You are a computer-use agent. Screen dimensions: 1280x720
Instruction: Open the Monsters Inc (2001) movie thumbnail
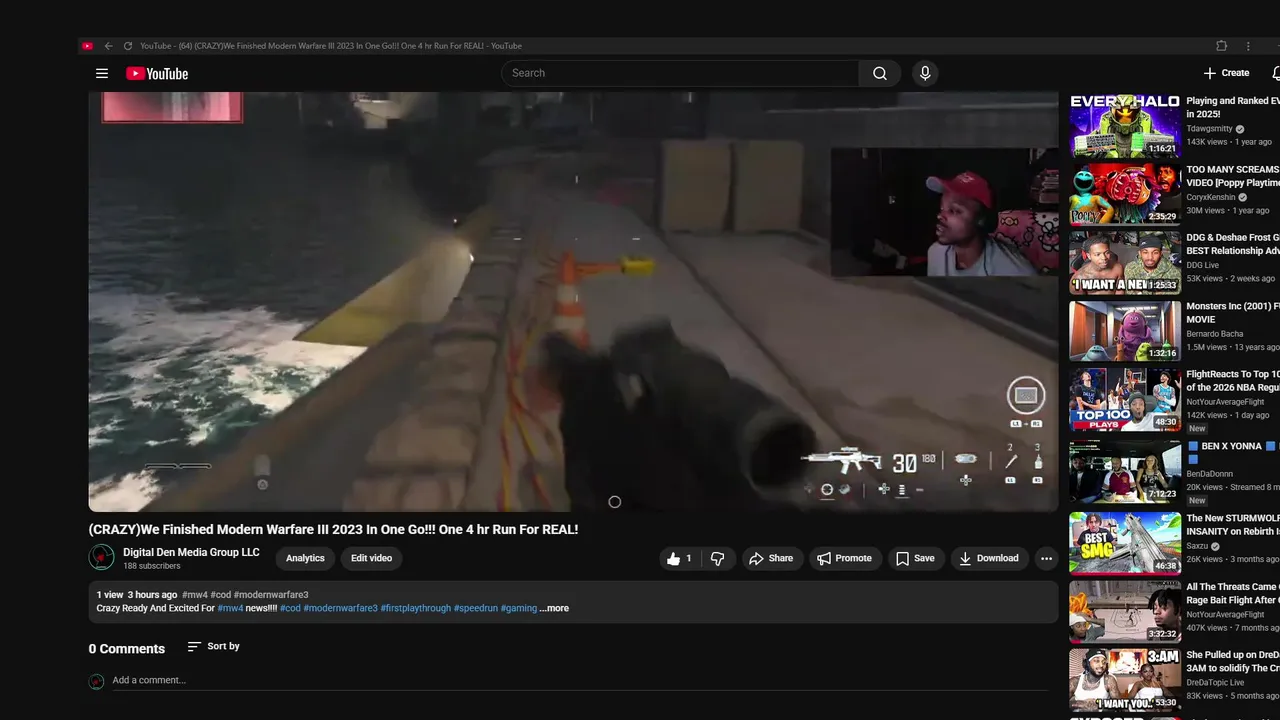click(1125, 330)
